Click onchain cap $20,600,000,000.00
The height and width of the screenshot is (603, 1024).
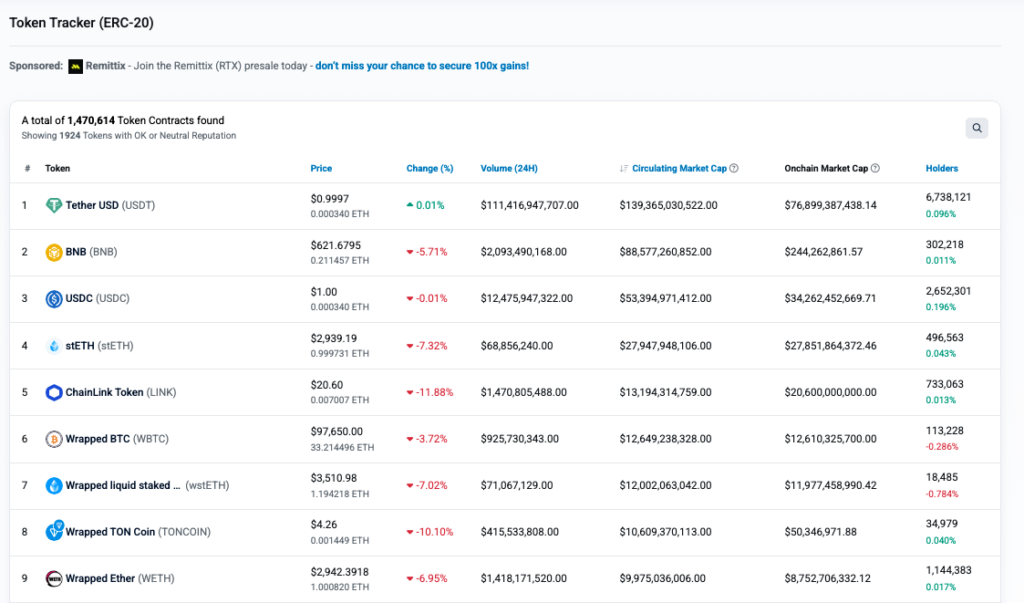coord(830,393)
